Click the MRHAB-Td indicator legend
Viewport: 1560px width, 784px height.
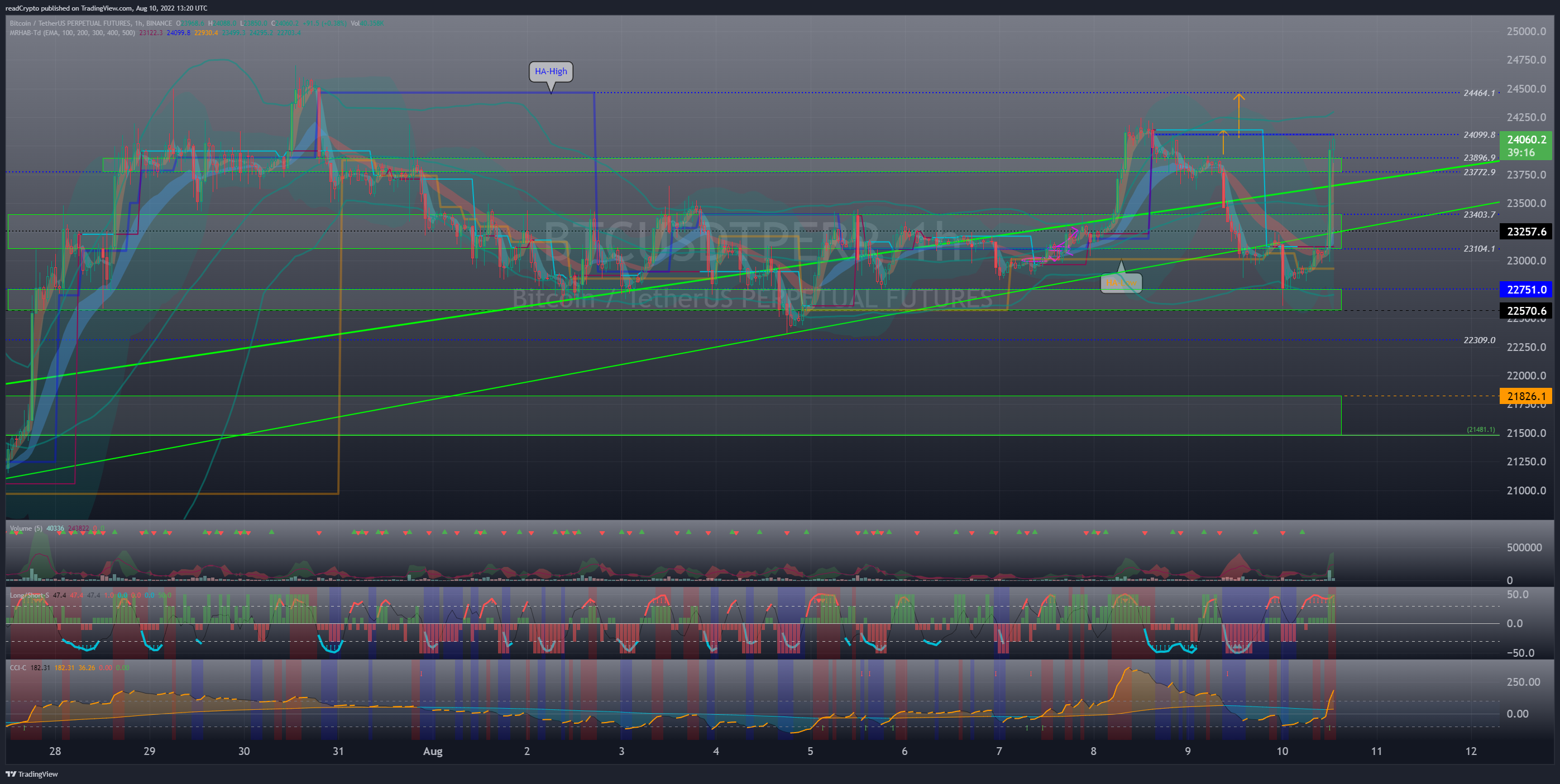(72, 33)
